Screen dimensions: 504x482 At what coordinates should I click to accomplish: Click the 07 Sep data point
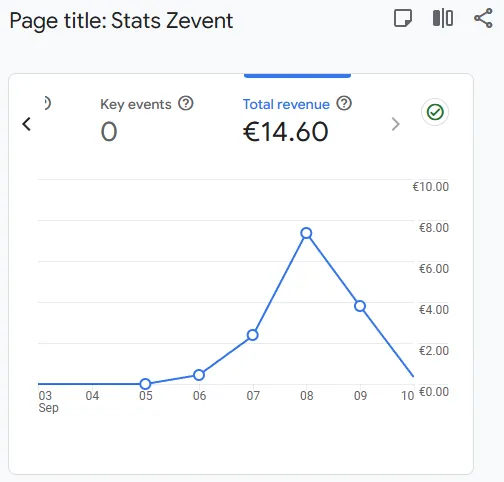point(253,335)
